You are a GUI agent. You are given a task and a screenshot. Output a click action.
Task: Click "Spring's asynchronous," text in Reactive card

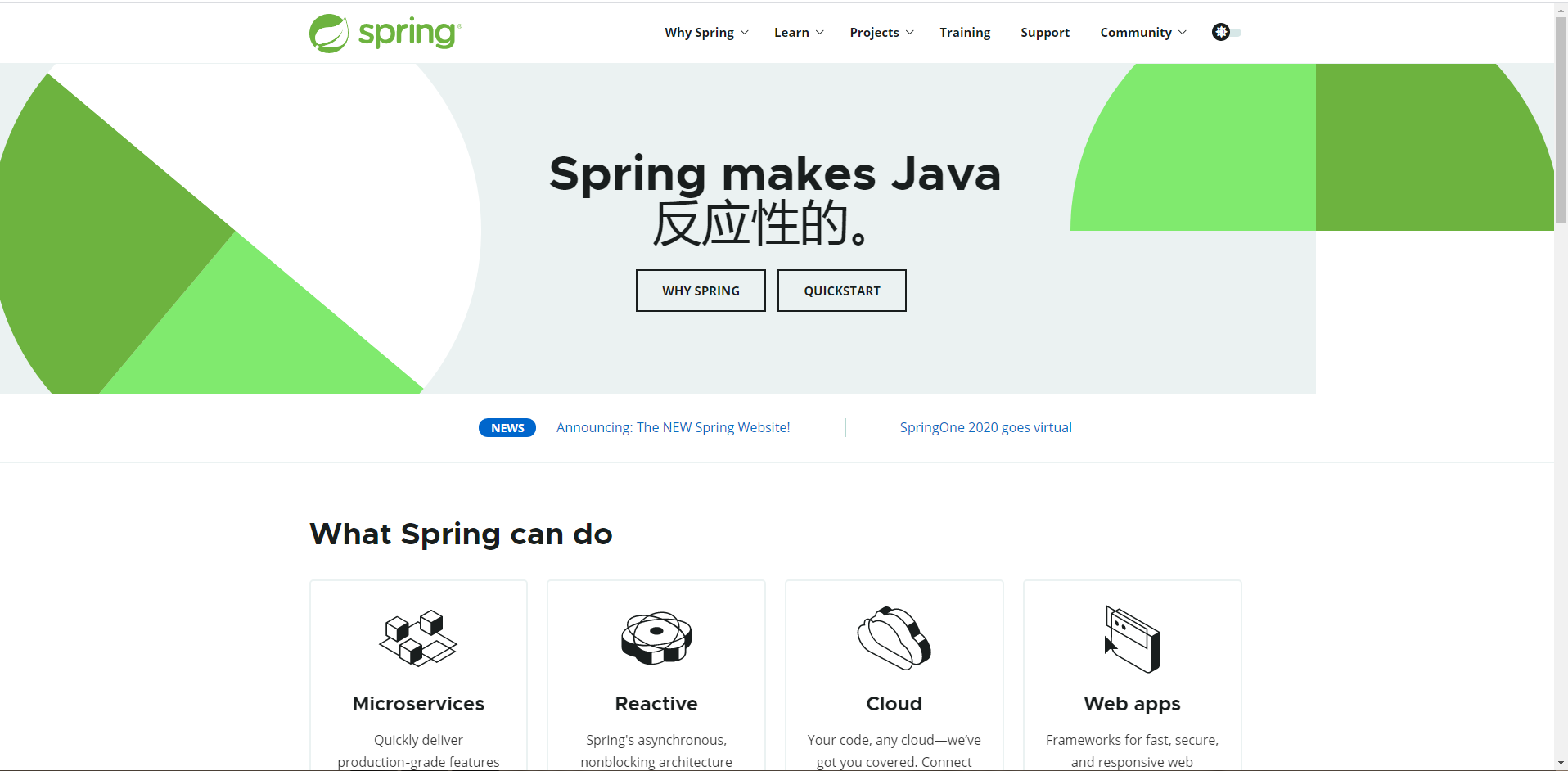click(656, 740)
